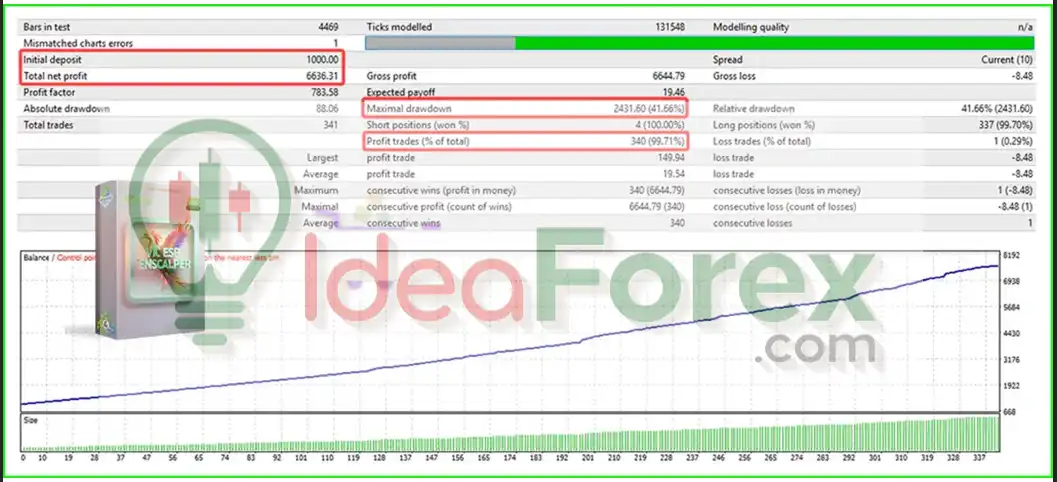Click the "Gross loss" label
The height and width of the screenshot is (482, 1057).
[734, 76]
